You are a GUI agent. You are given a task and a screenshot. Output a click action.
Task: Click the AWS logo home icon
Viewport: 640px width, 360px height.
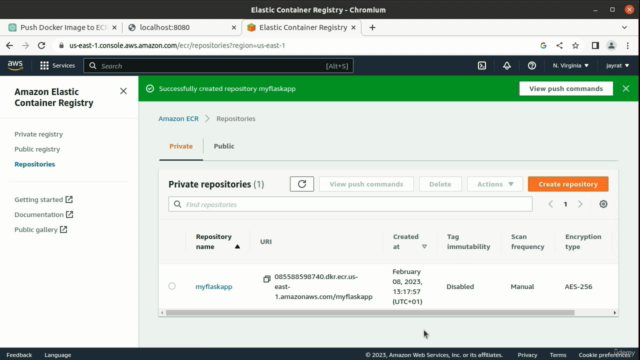point(16,65)
